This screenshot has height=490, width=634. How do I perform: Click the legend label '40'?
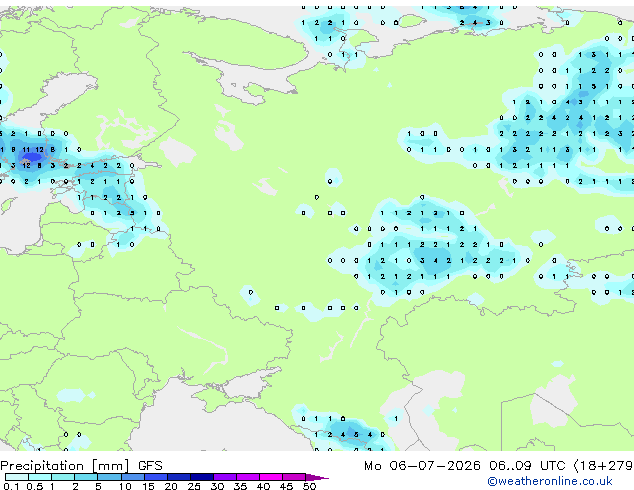coord(263,486)
